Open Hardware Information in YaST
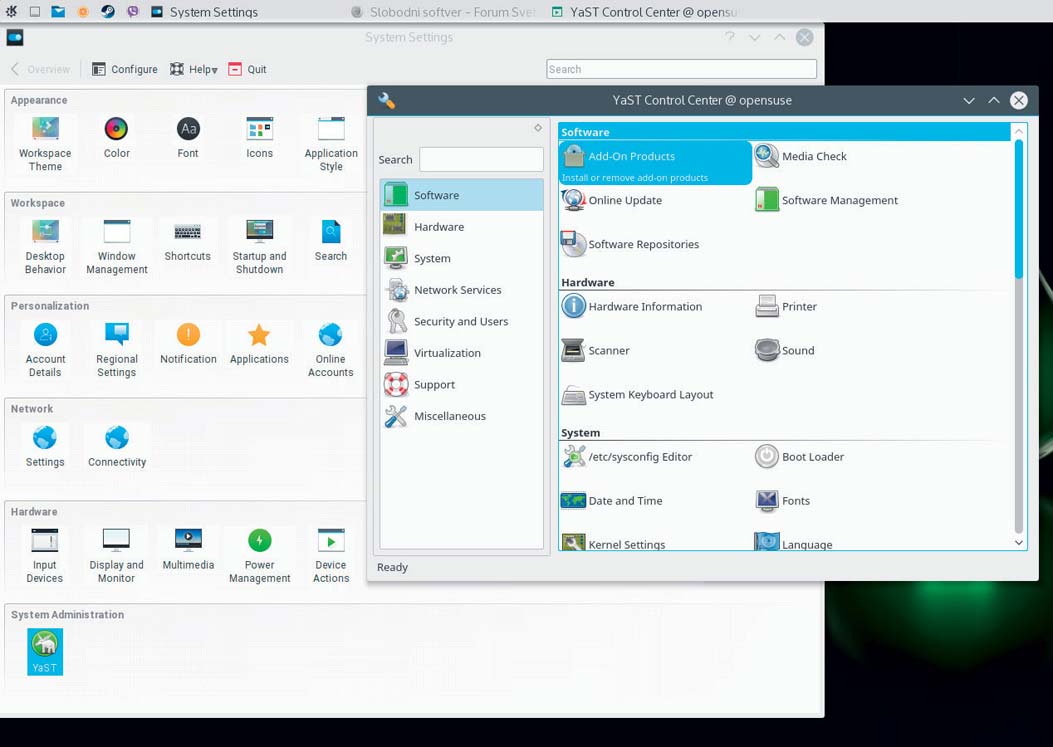This screenshot has width=1053, height=747. click(631, 306)
